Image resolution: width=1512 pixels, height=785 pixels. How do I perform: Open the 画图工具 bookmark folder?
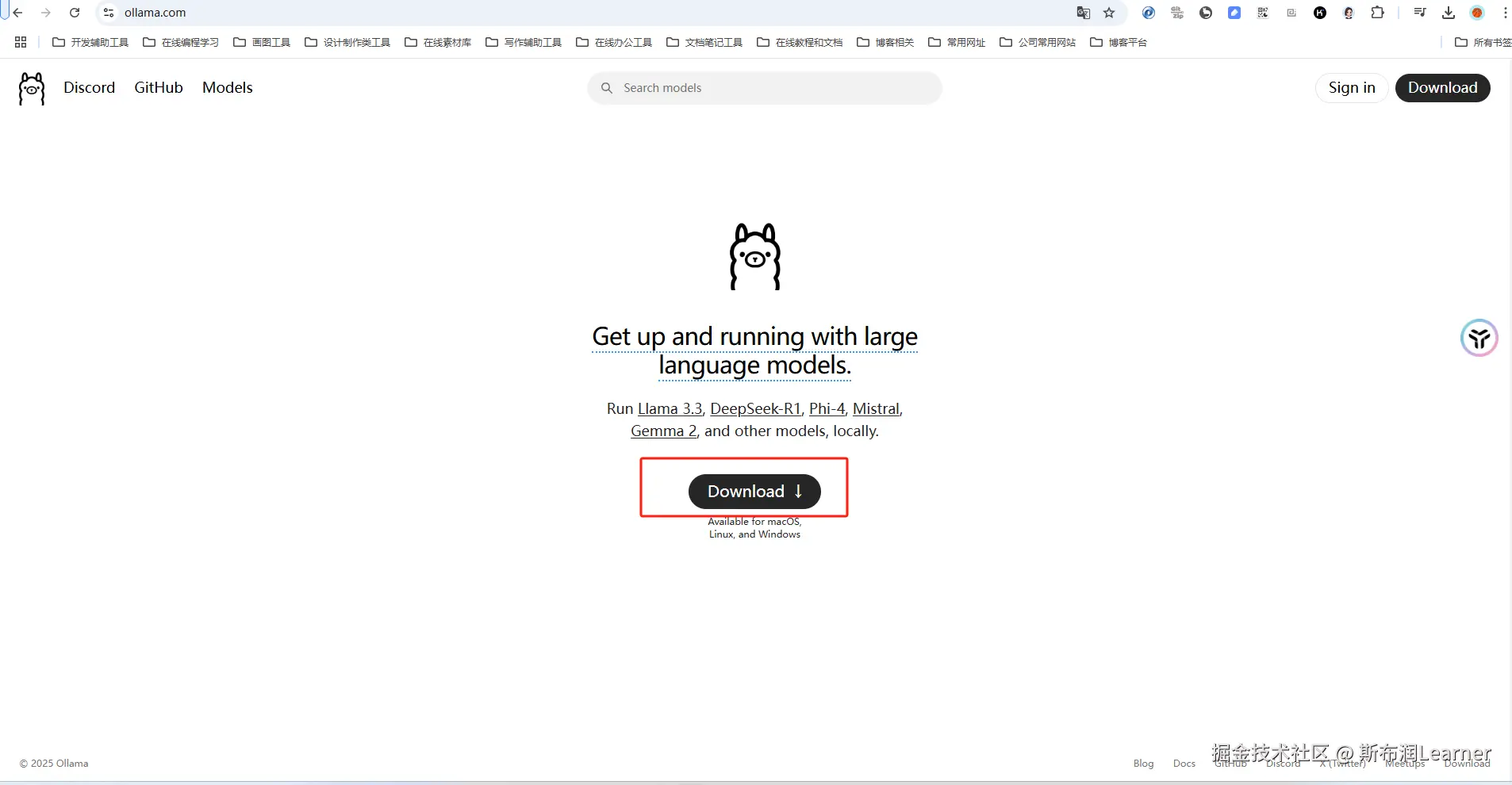click(x=262, y=42)
